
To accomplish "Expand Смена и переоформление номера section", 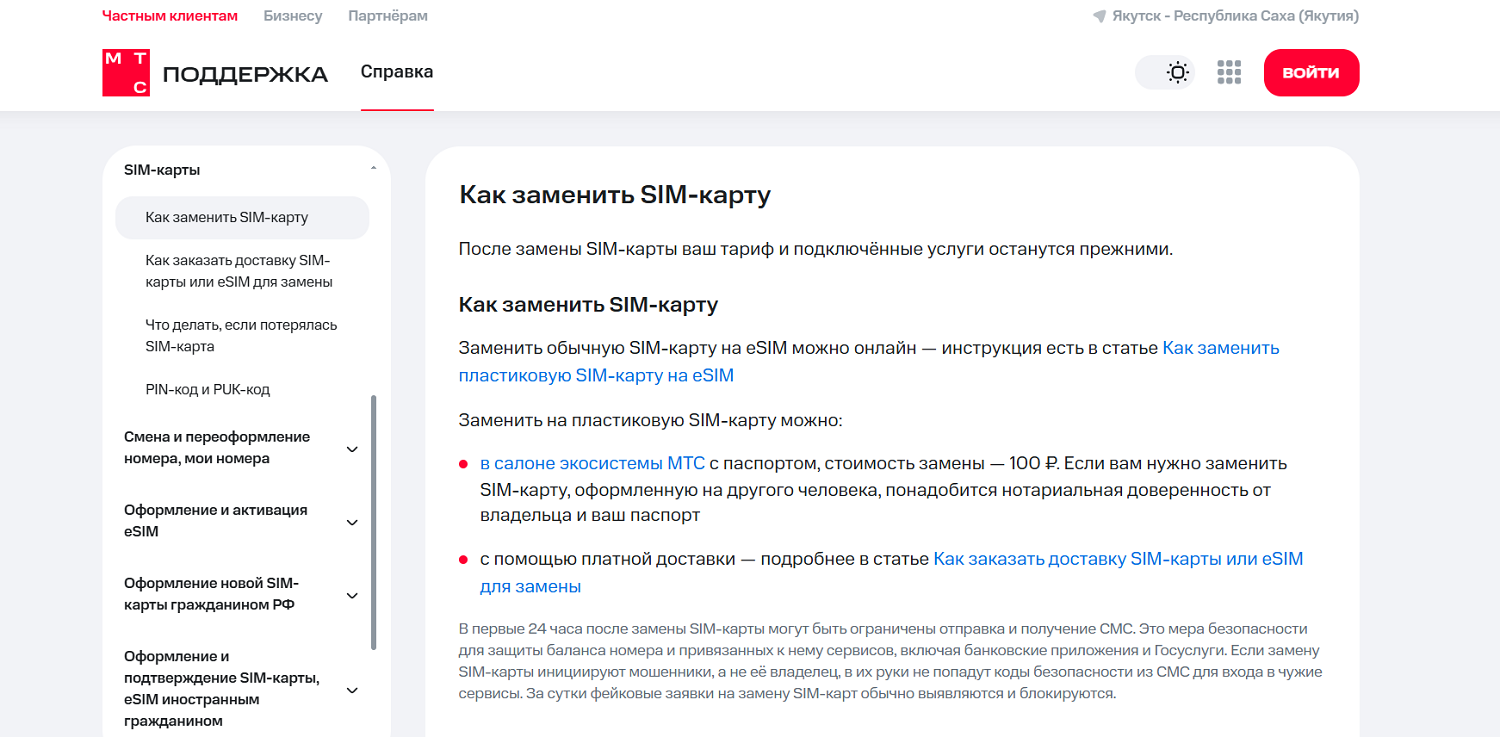I will coord(352,449).
